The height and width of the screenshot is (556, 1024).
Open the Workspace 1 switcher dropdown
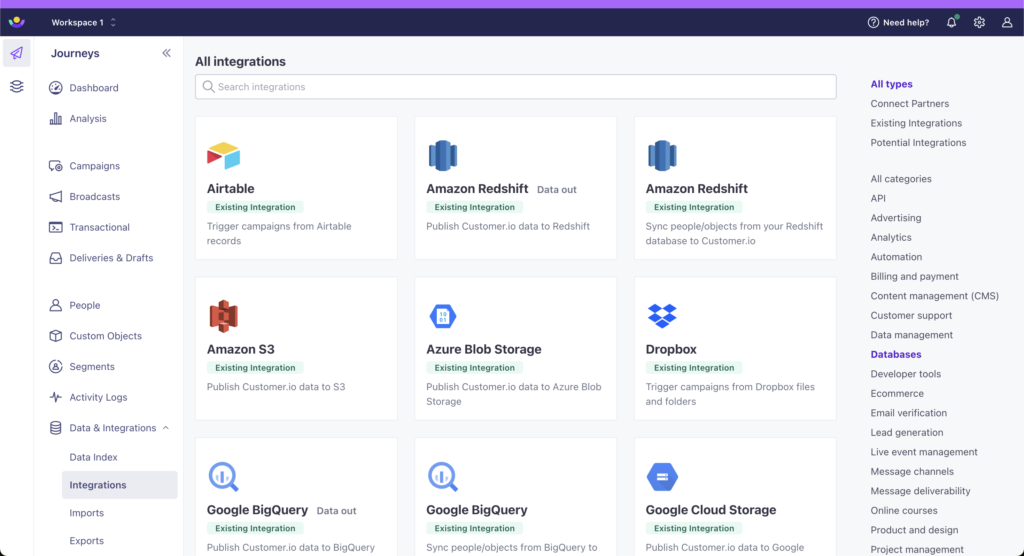tap(84, 22)
